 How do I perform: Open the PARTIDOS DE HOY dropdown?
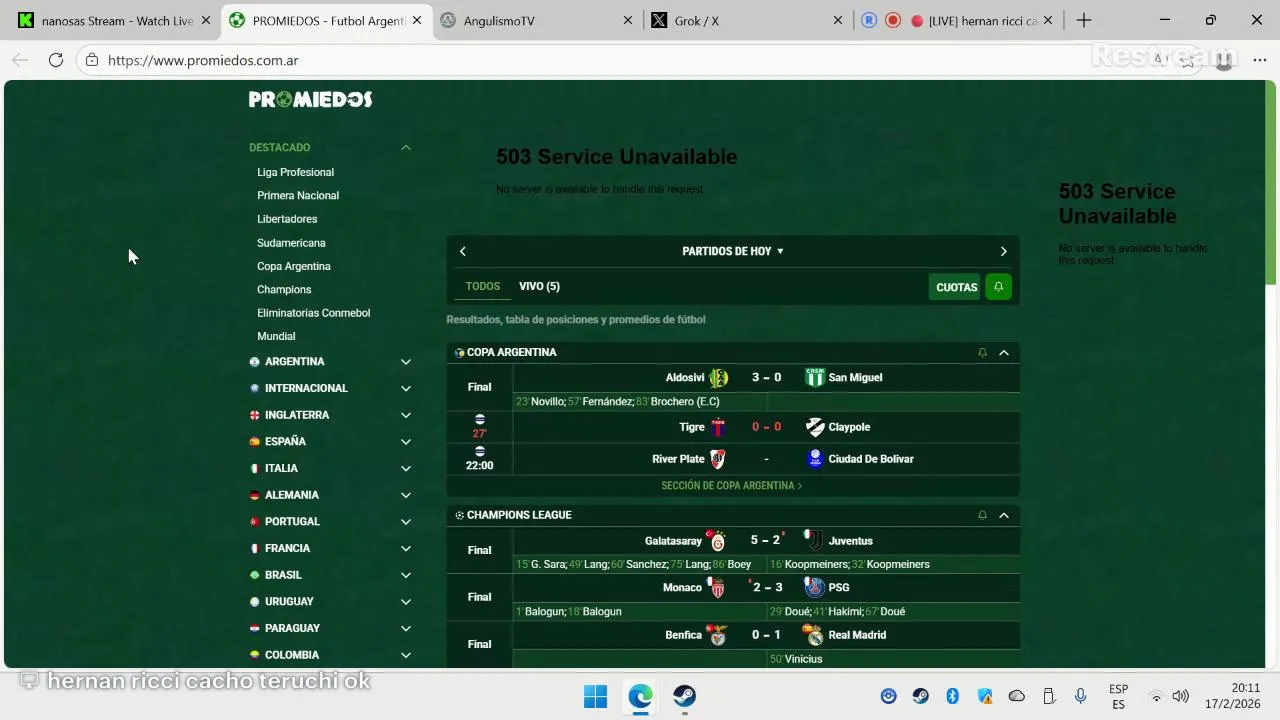coord(733,251)
